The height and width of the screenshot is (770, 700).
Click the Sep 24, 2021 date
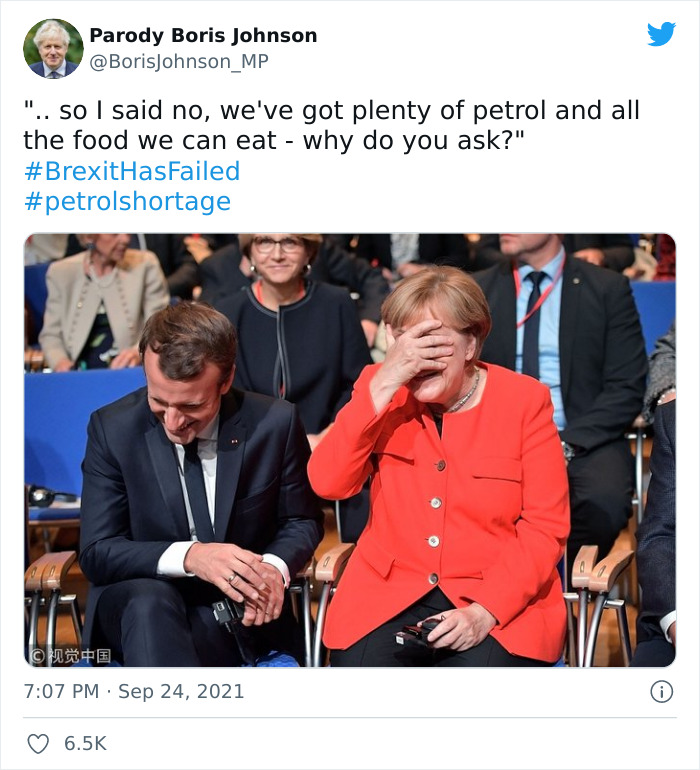(181, 692)
